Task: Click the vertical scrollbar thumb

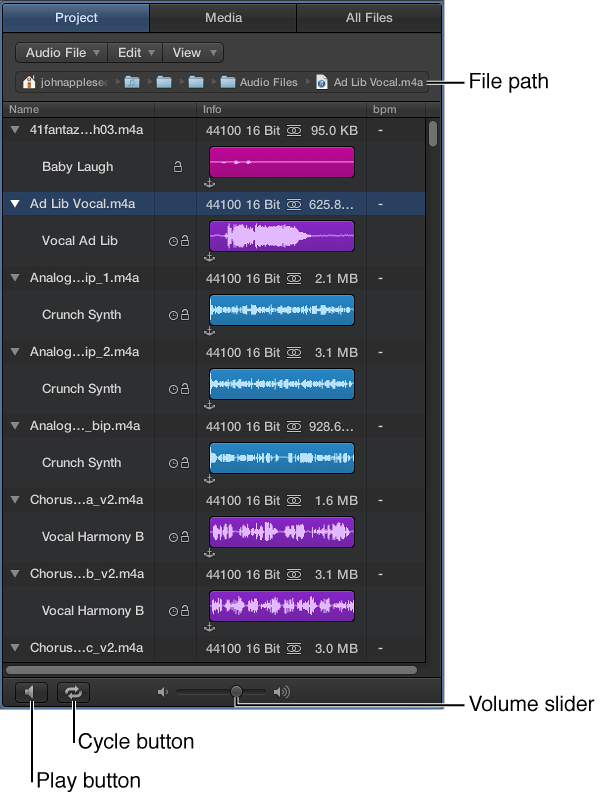Action: [x=433, y=134]
